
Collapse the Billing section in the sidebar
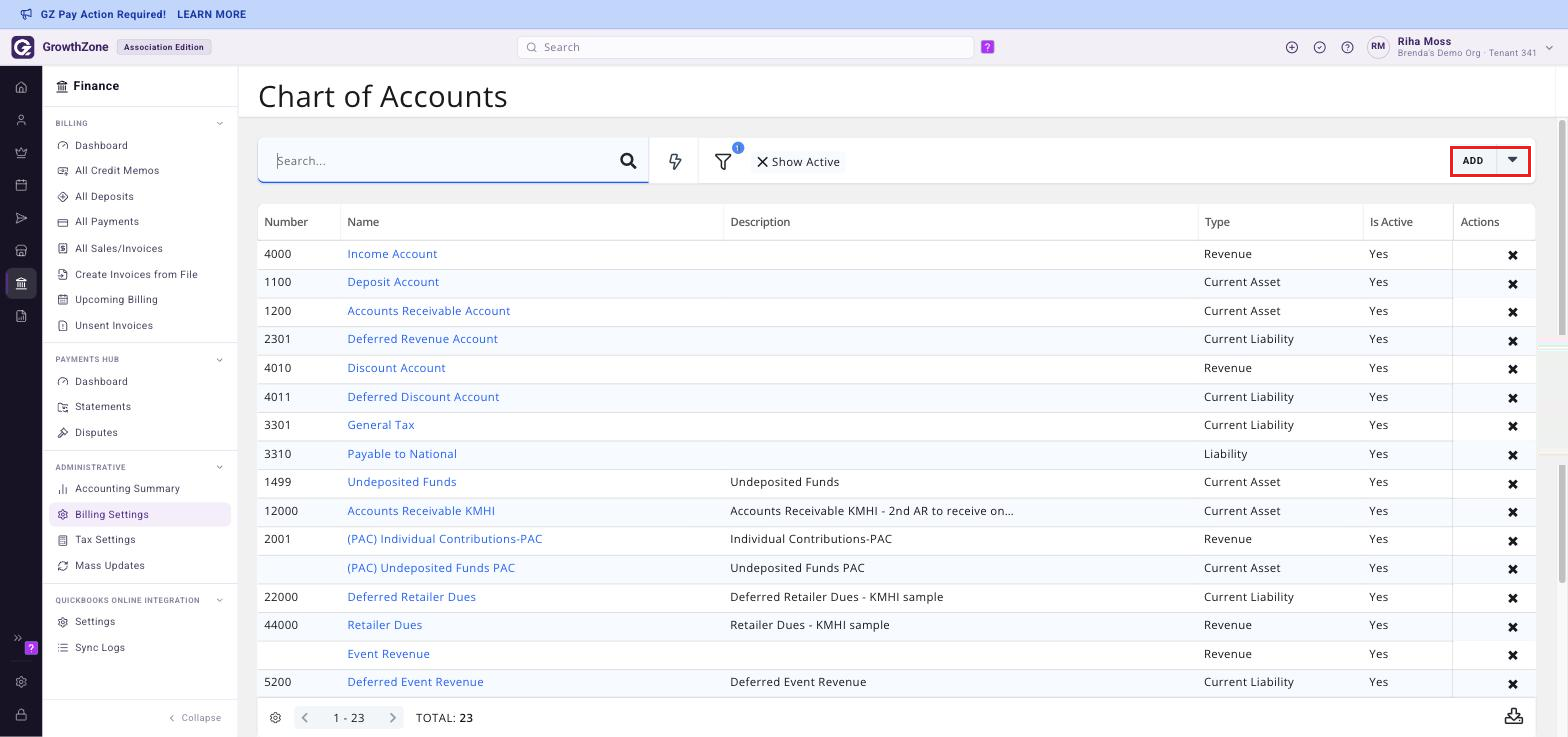pos(220,124)
